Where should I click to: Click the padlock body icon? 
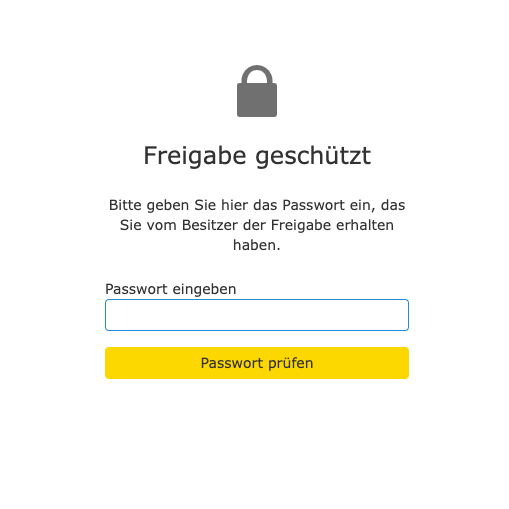pyautogui.click(x=257, y=100)
